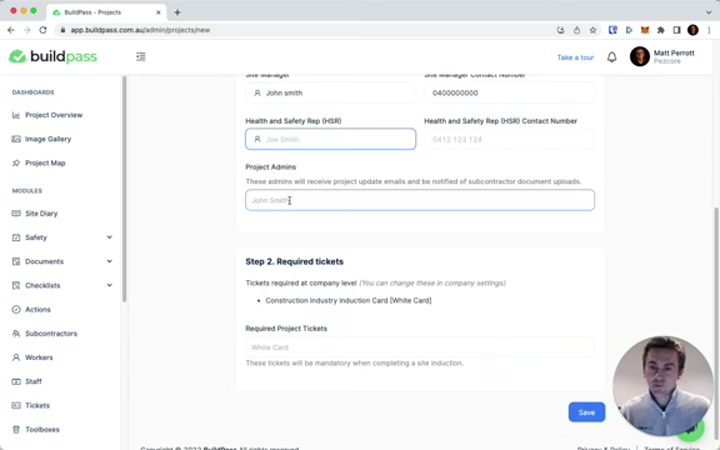Image resolution: width=720 pixels, height=450 pixels.
Task: Click the Image Gallery sidebar icon
Action: 16,139
